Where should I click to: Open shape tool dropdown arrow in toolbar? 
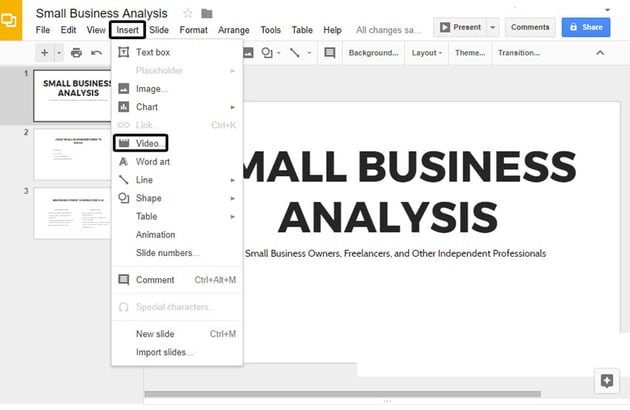[x=279, y=53]
